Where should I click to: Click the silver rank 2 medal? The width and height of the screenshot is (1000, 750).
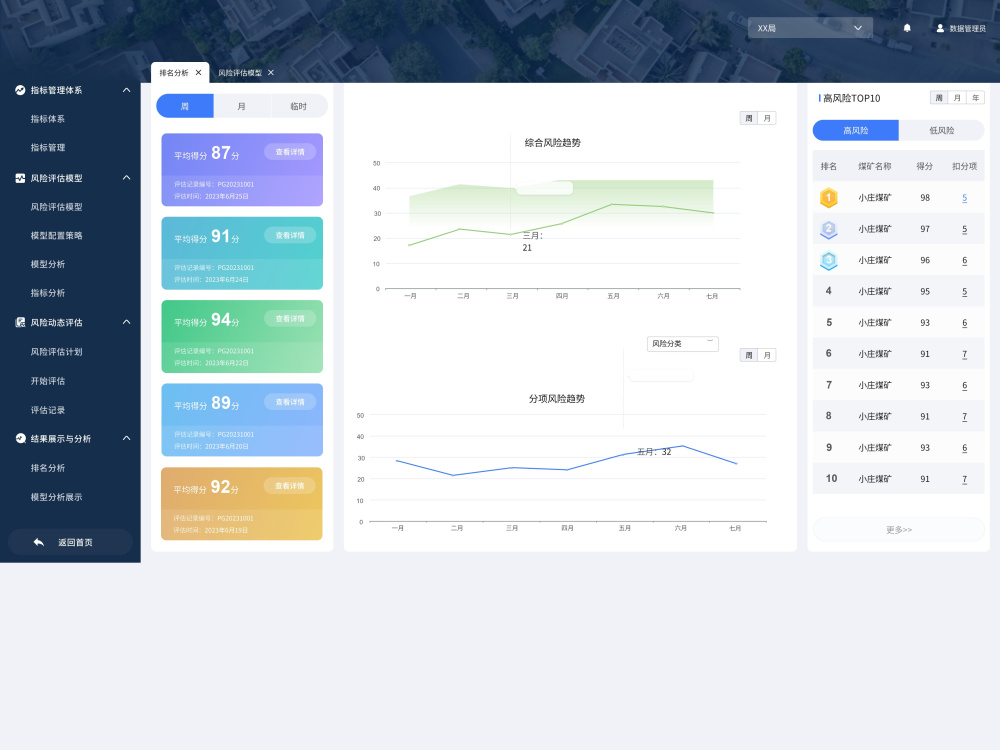(828, 229)
